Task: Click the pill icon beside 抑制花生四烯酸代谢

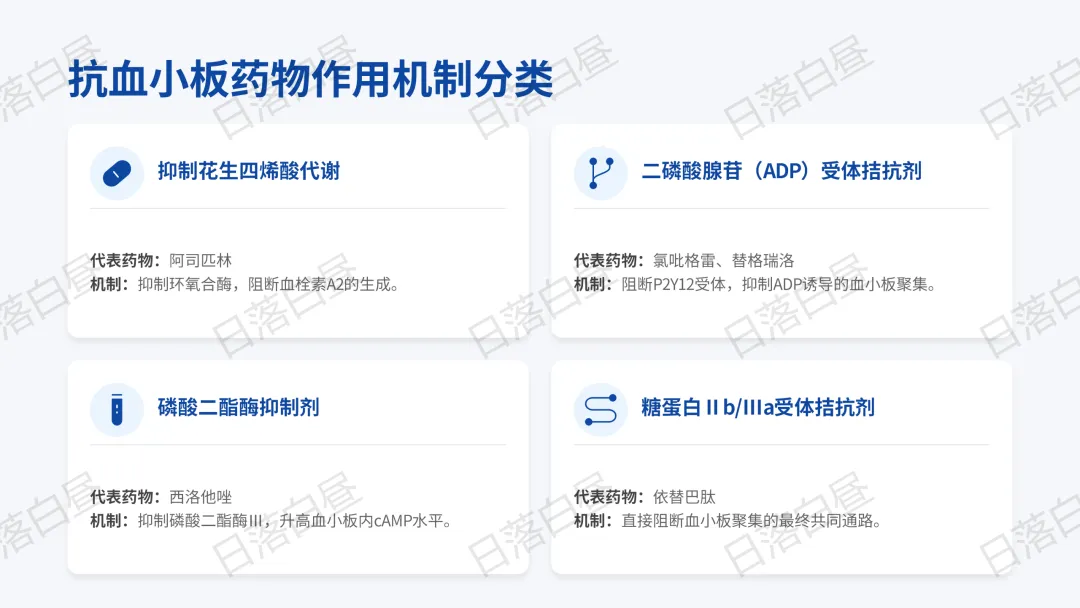Action: (x=116, y=174)
